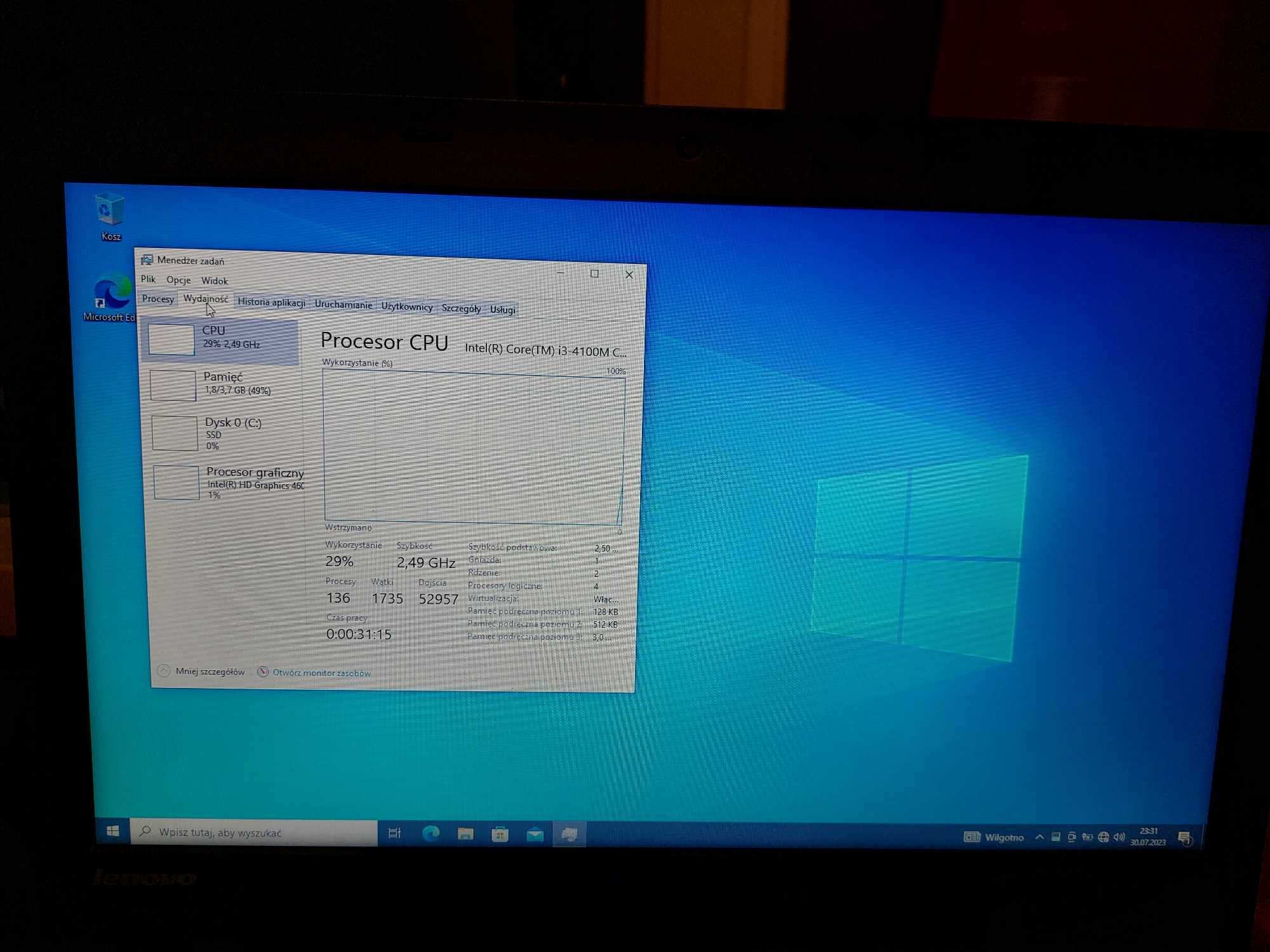Click the Menedżer zadań title bar icon
The image size is (1270, 952).
[147, 260]
